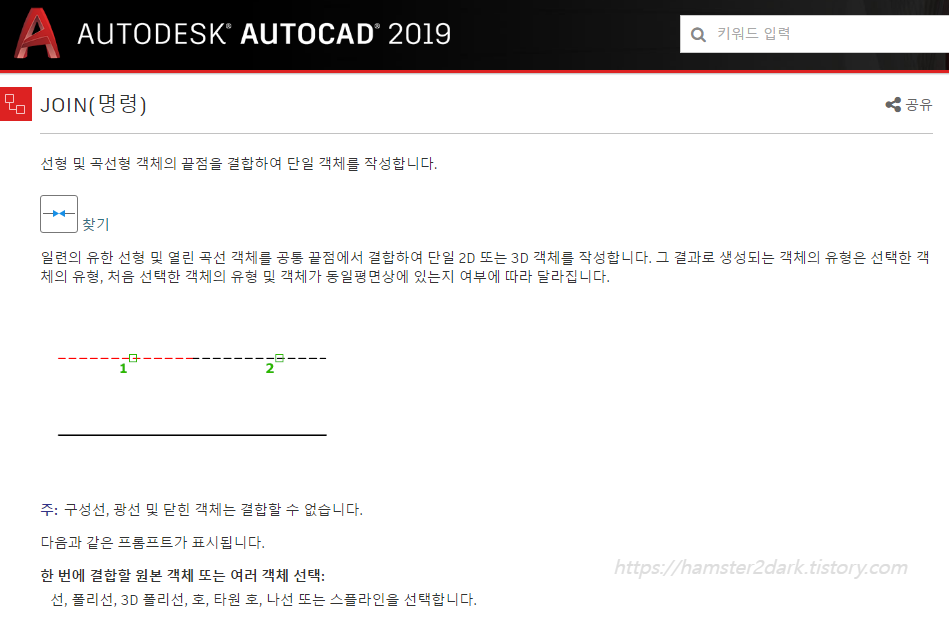The width and height of the screenshot is (949, 623).
Task: Click the share nodes icon
Action: tap(893, 105)
